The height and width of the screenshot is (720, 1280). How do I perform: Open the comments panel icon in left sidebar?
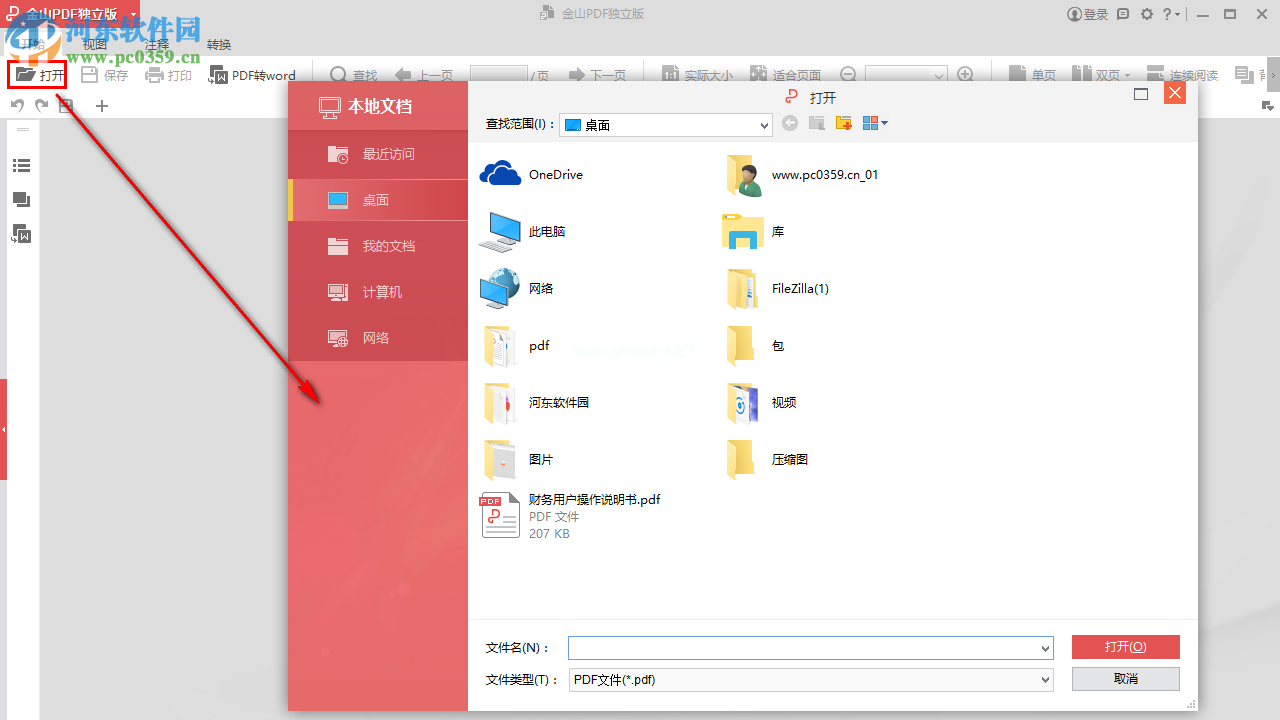click(x=21, y=200)
